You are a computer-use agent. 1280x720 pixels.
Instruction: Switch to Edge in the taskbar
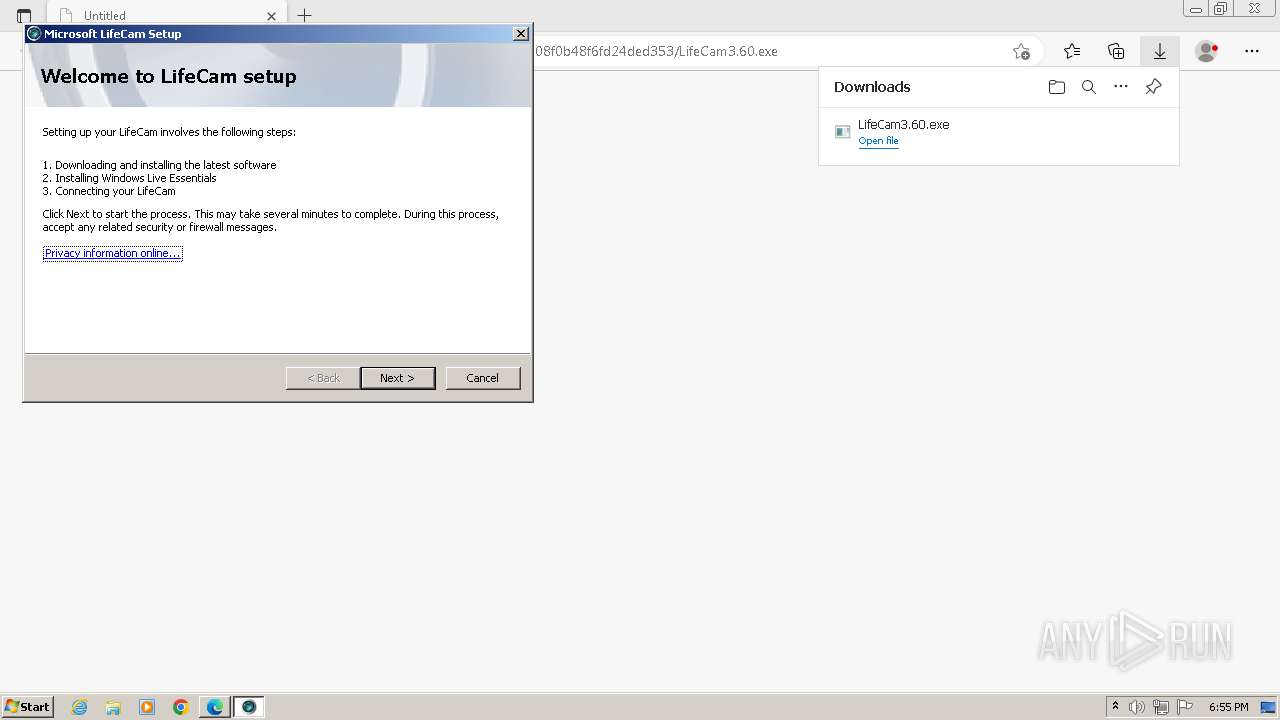(x=215, y=707)
